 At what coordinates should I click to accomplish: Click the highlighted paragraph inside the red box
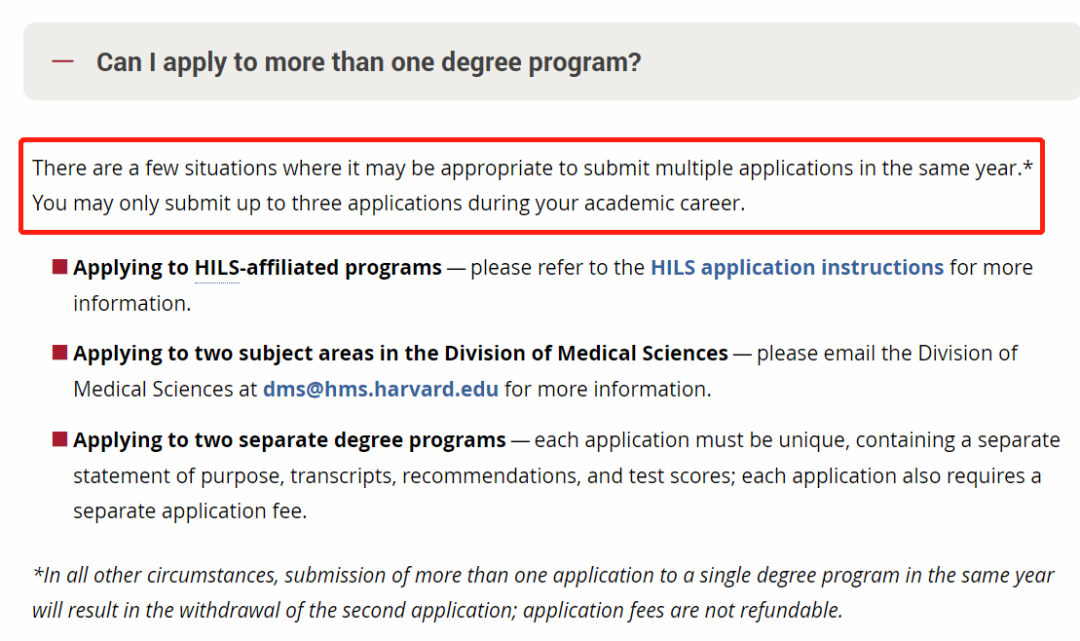(x=532, y=186)
